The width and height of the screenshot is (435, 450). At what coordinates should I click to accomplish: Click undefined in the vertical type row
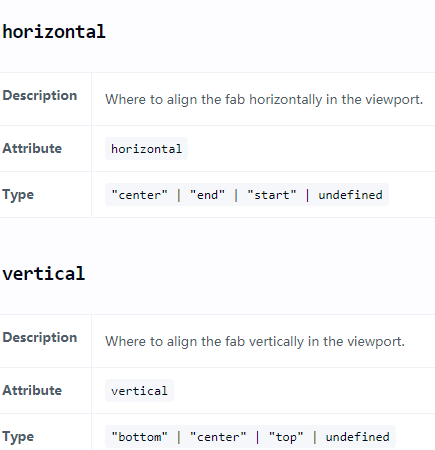click(357, 437)
